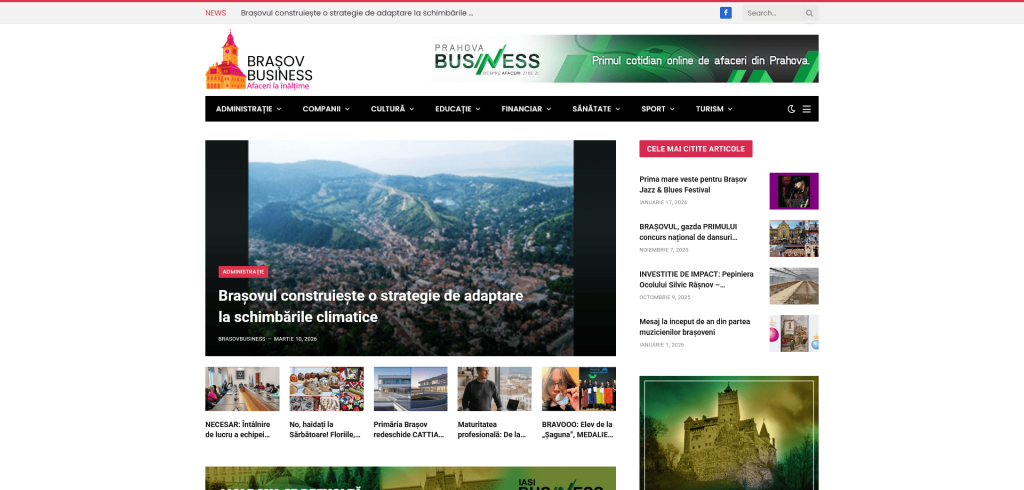1024x490 pixels.
Task: Open the Turism menu item
Action: (x=709, y=109)
